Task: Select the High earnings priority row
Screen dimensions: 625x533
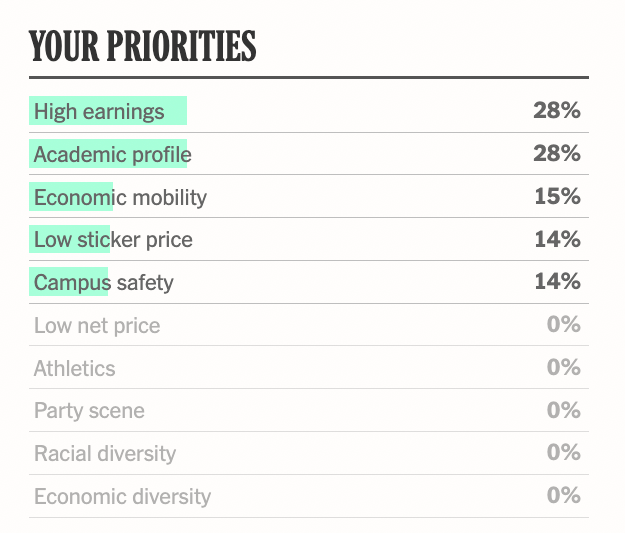Action: tap(309, 111)
